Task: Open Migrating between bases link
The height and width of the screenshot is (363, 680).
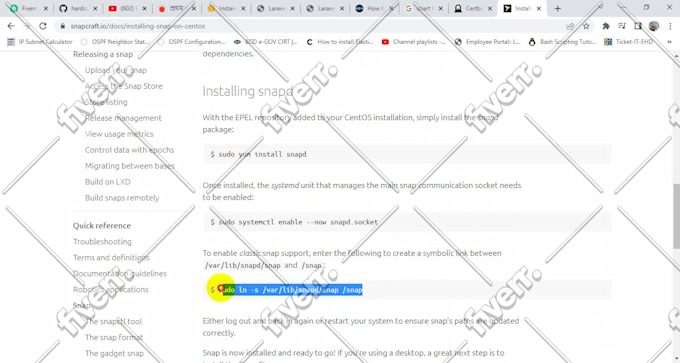Action: (130, 166)
